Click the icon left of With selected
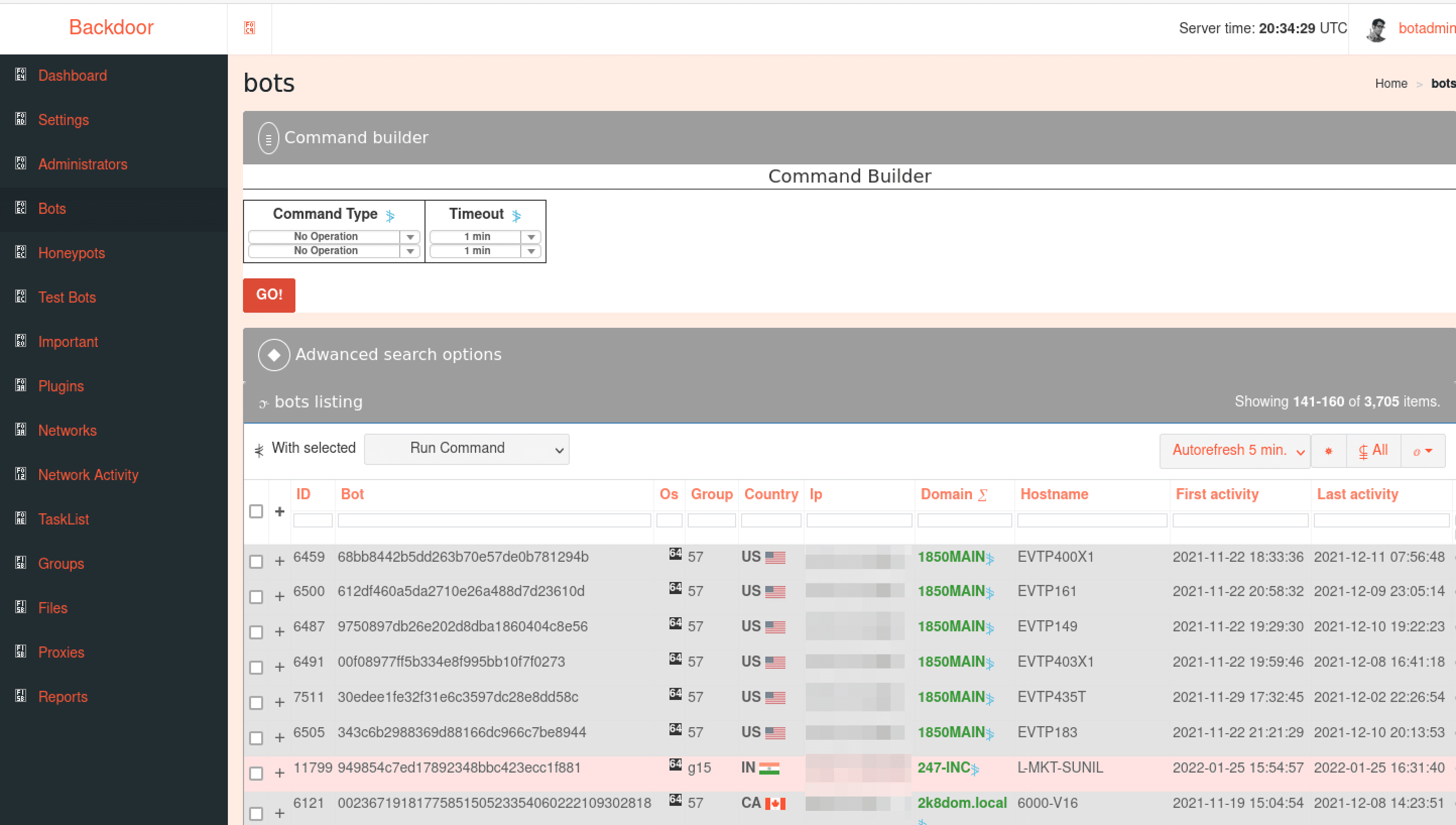This screenshot has height=825, width=1456. pos(259,450)
